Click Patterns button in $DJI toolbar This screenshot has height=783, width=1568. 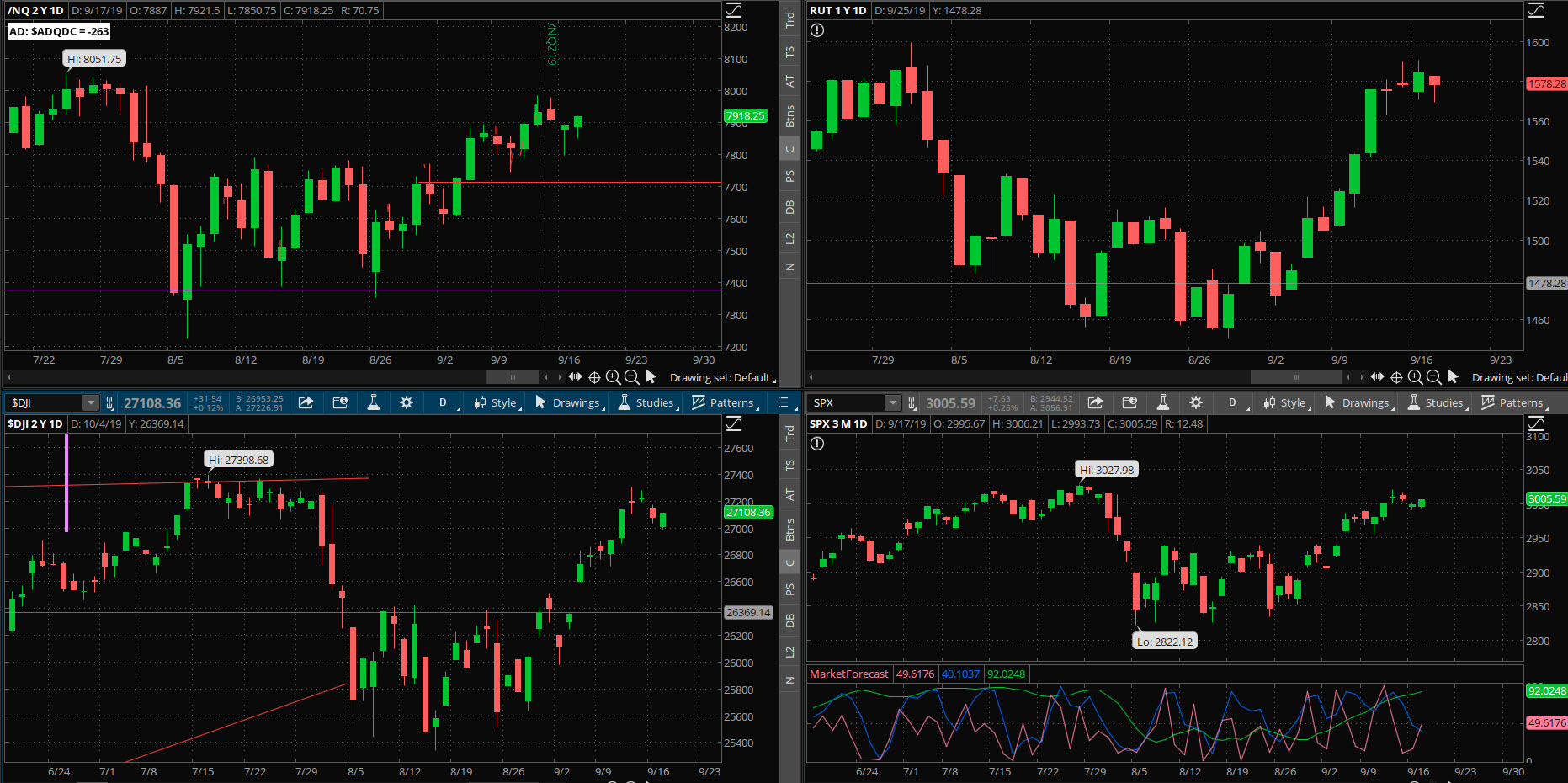pos(725,402)
